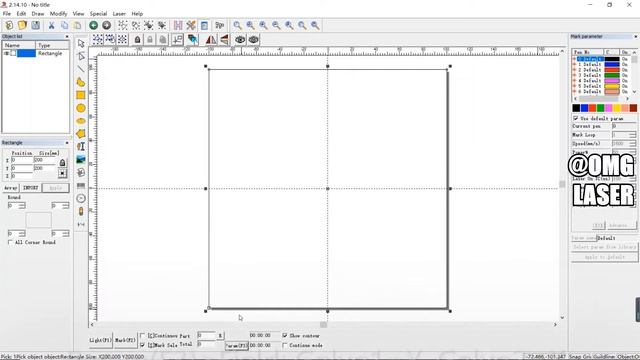Viewport: 640px width, 360px height.
Task: Select the Circle drawing tool
Action: 81,108
